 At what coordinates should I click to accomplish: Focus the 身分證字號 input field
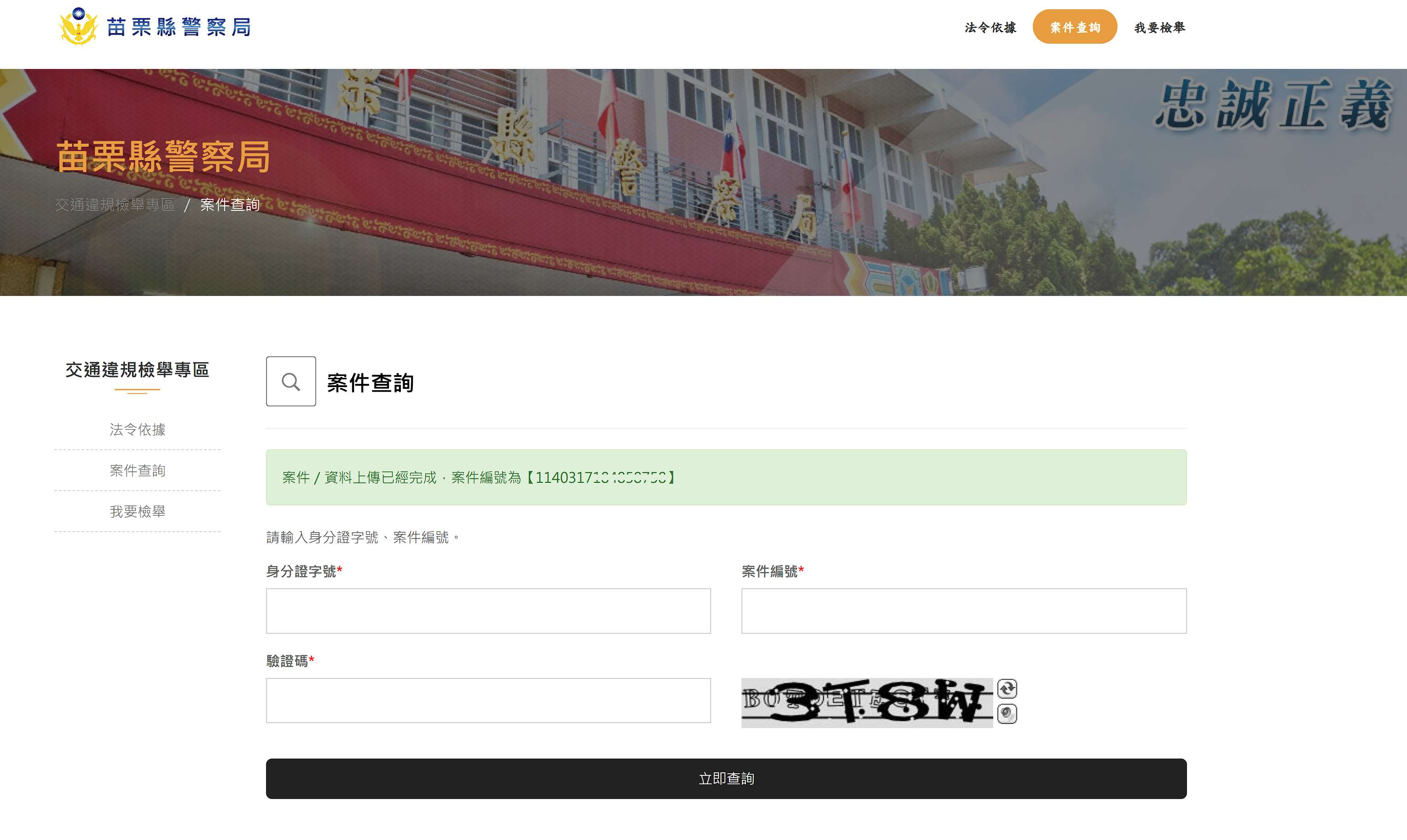click(x=488, y=611)
